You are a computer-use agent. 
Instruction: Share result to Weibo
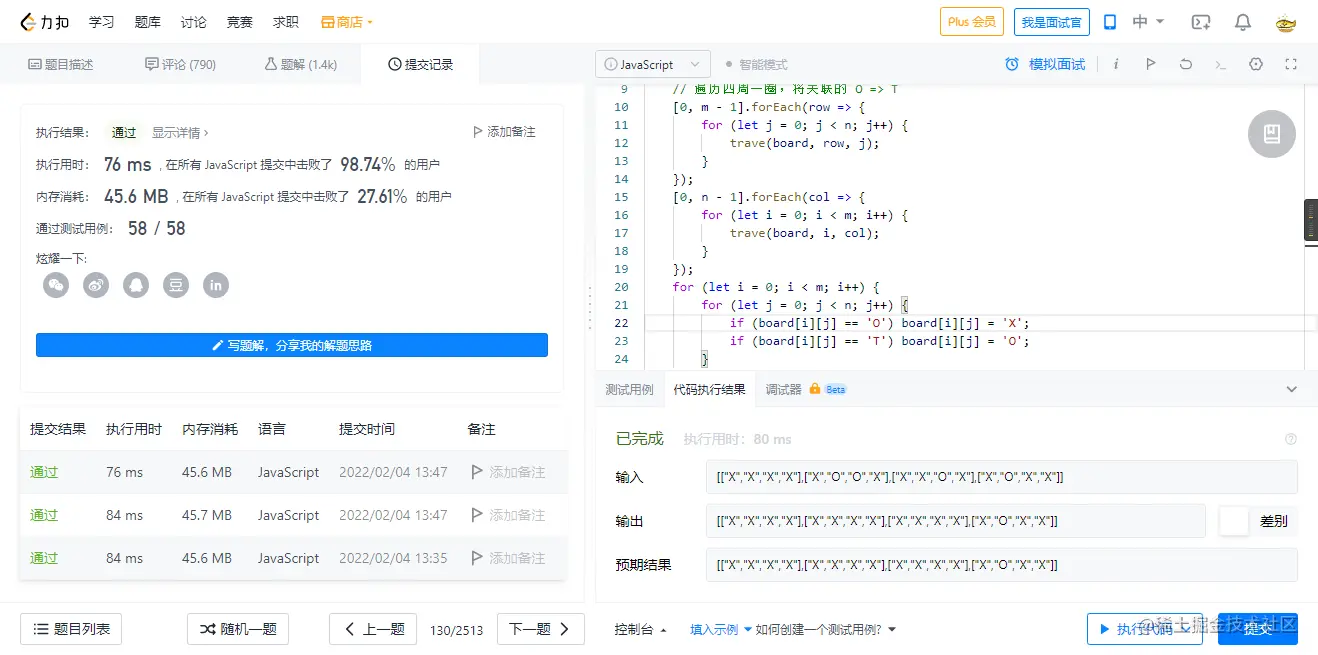[96, 285]
